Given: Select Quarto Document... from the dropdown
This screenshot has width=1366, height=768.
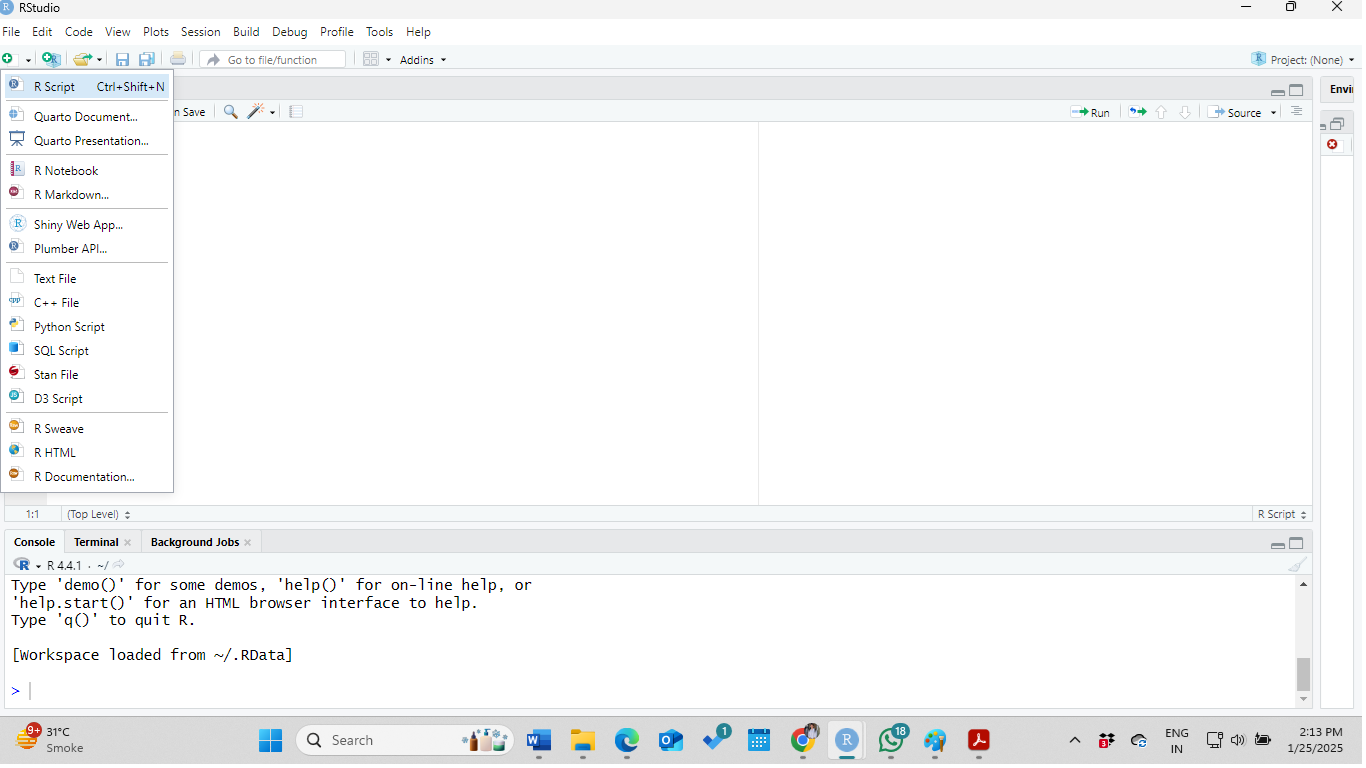Looking at the screenshot, I should [88, 117].
